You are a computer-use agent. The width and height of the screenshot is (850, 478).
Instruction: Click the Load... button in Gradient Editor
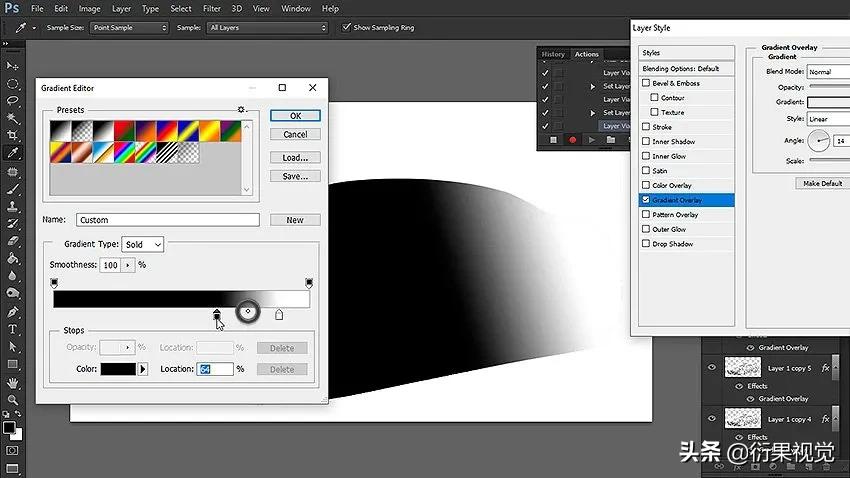[x=295, y=157]
